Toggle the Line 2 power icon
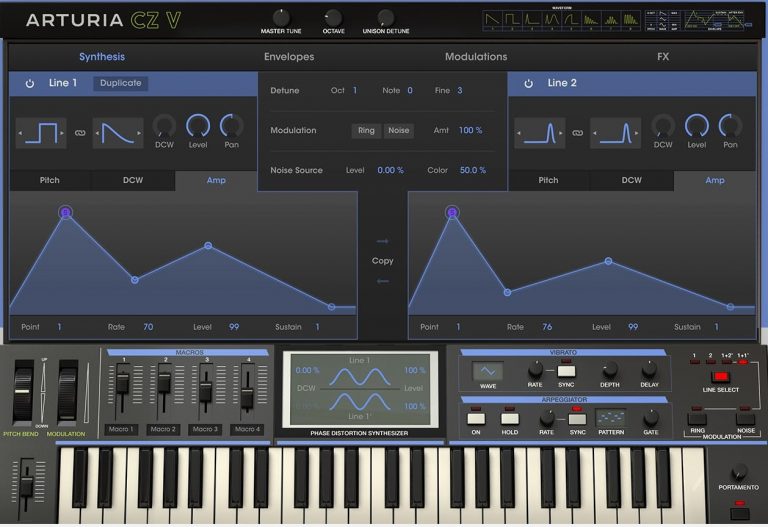The width and height of the screenshot is (768, 527). point(528,83)
